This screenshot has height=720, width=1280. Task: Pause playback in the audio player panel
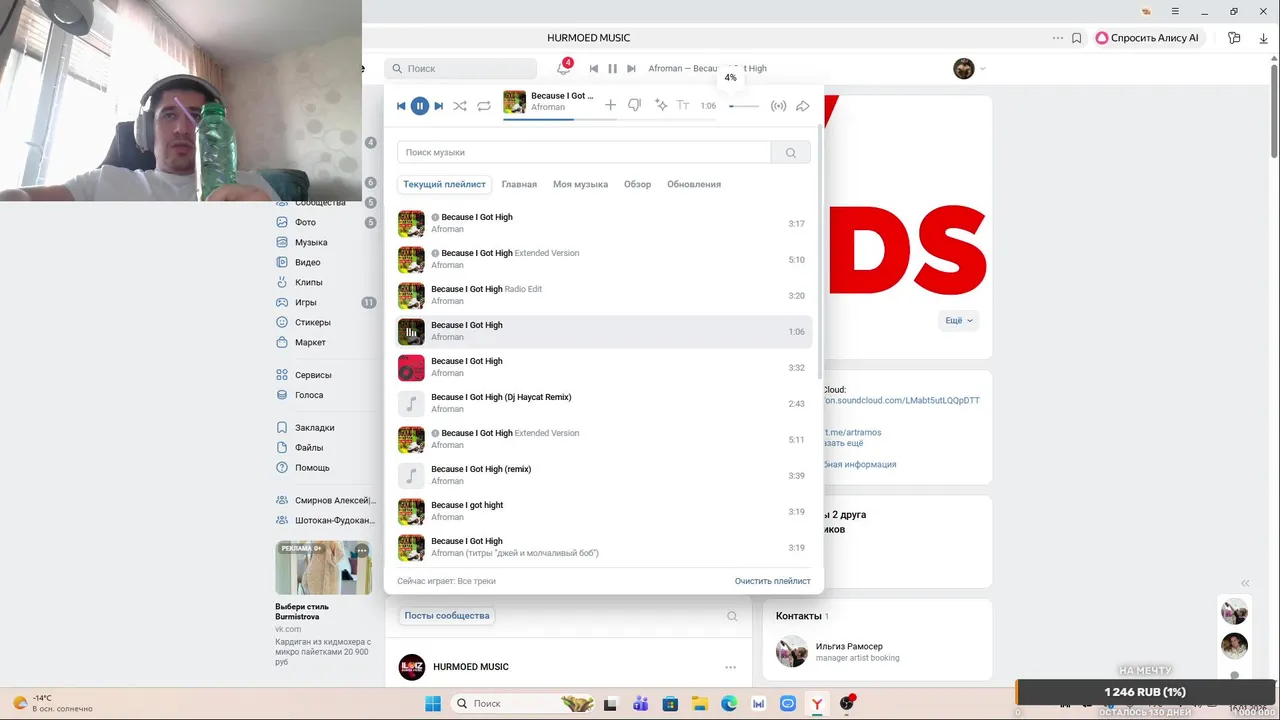[420, 106]
